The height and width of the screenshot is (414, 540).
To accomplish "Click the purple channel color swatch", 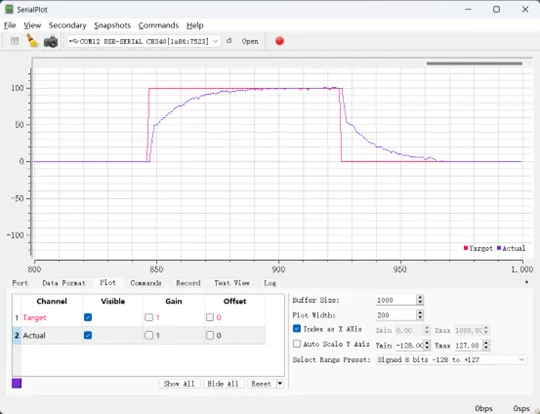I will click(x=17, y=383).
